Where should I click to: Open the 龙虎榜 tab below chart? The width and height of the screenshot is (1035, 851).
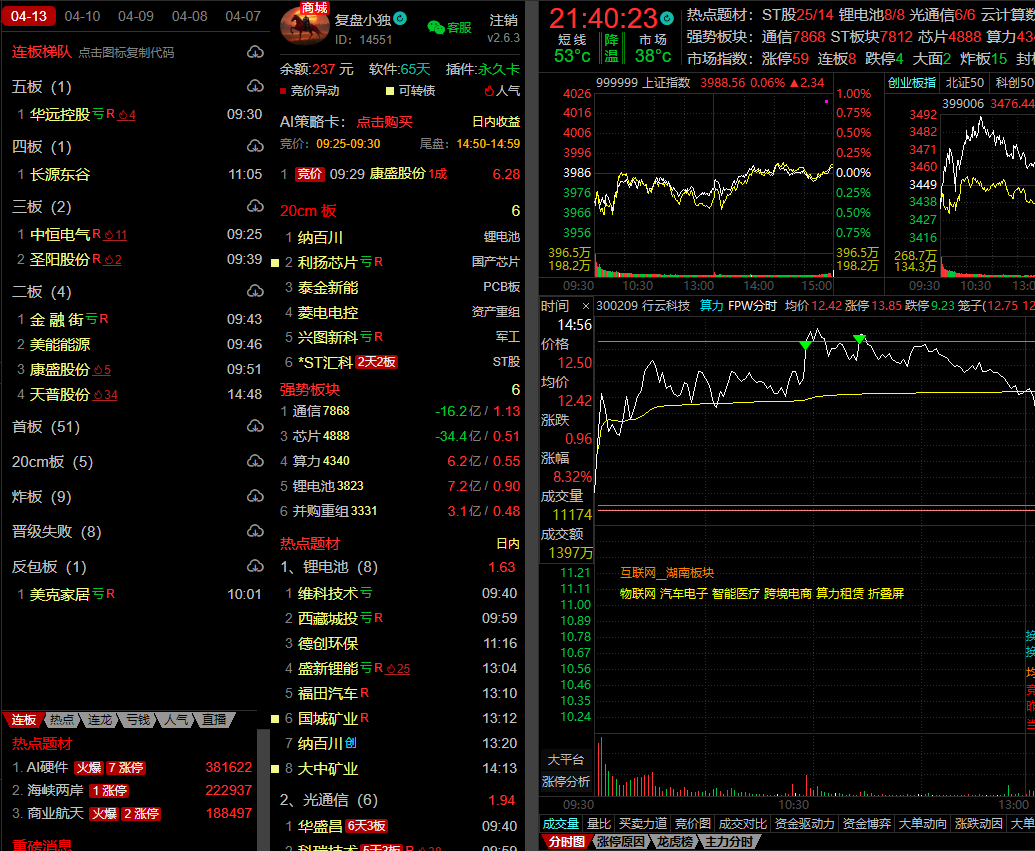674,842
